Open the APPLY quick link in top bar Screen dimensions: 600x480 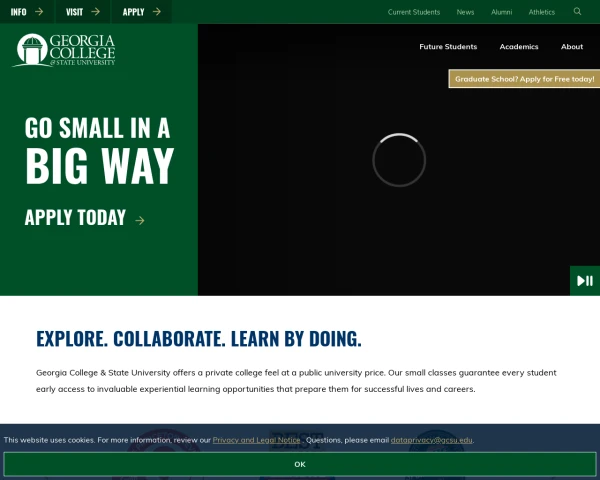point(141,12)
